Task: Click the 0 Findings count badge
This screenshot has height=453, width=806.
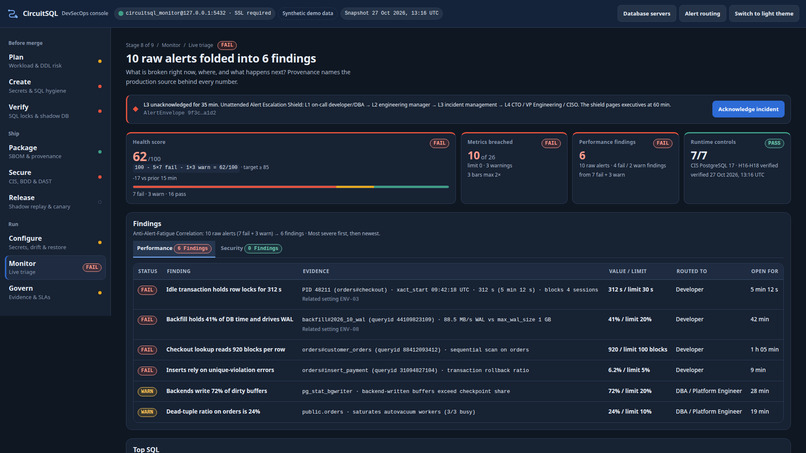Action: click(x=263, y=248)
